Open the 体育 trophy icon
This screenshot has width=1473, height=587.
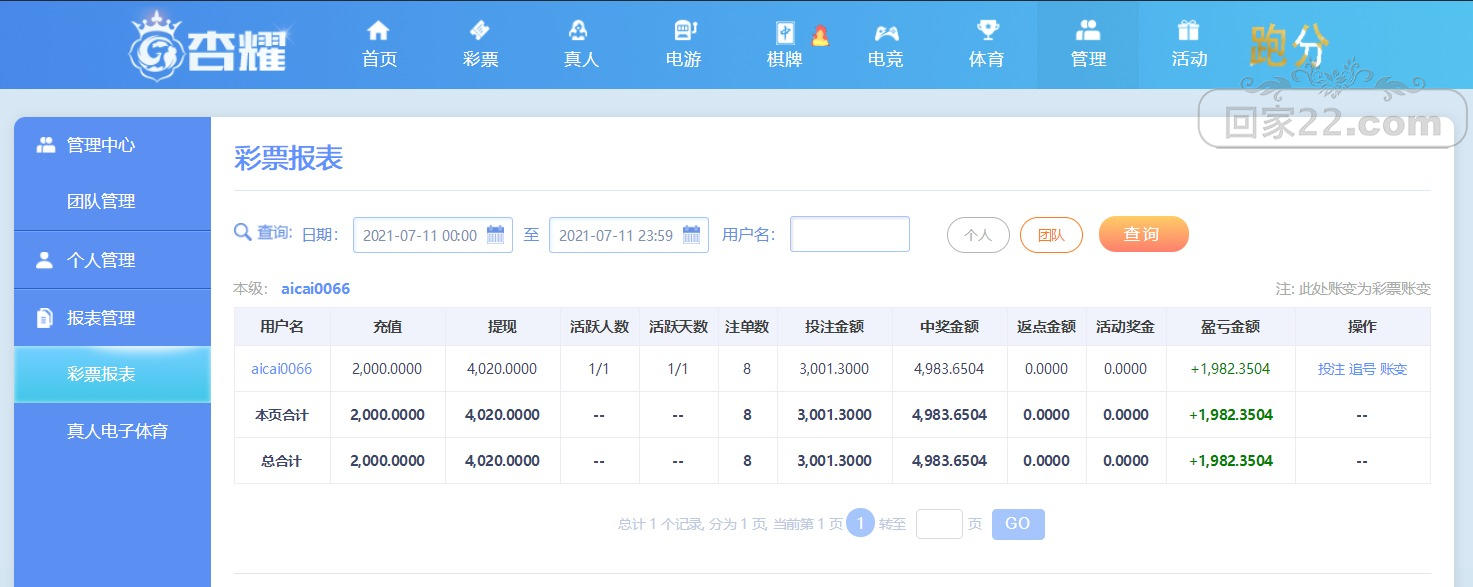[x=987, y=30]
